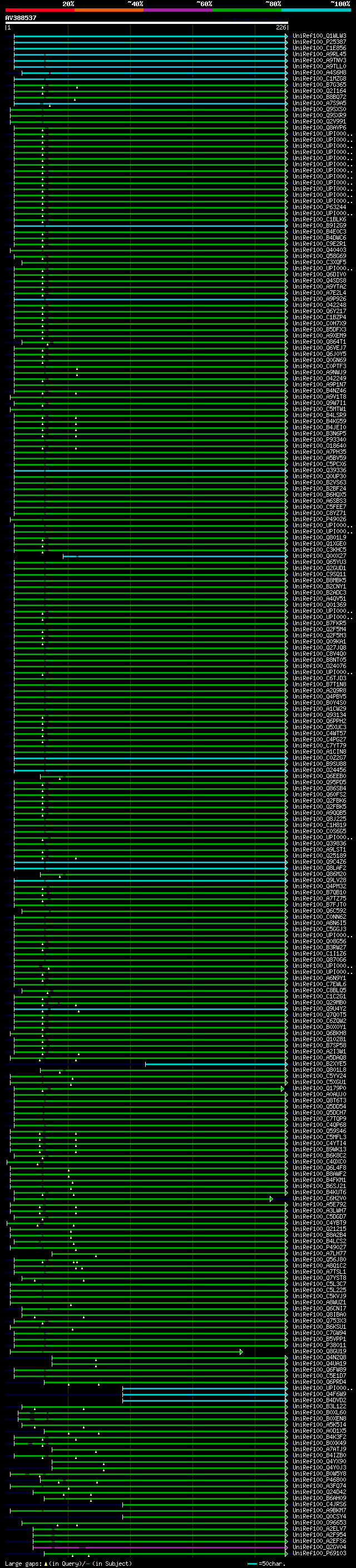
Task: Select label UniRef100_Q9SXR9
Action: tap(319, 115)
